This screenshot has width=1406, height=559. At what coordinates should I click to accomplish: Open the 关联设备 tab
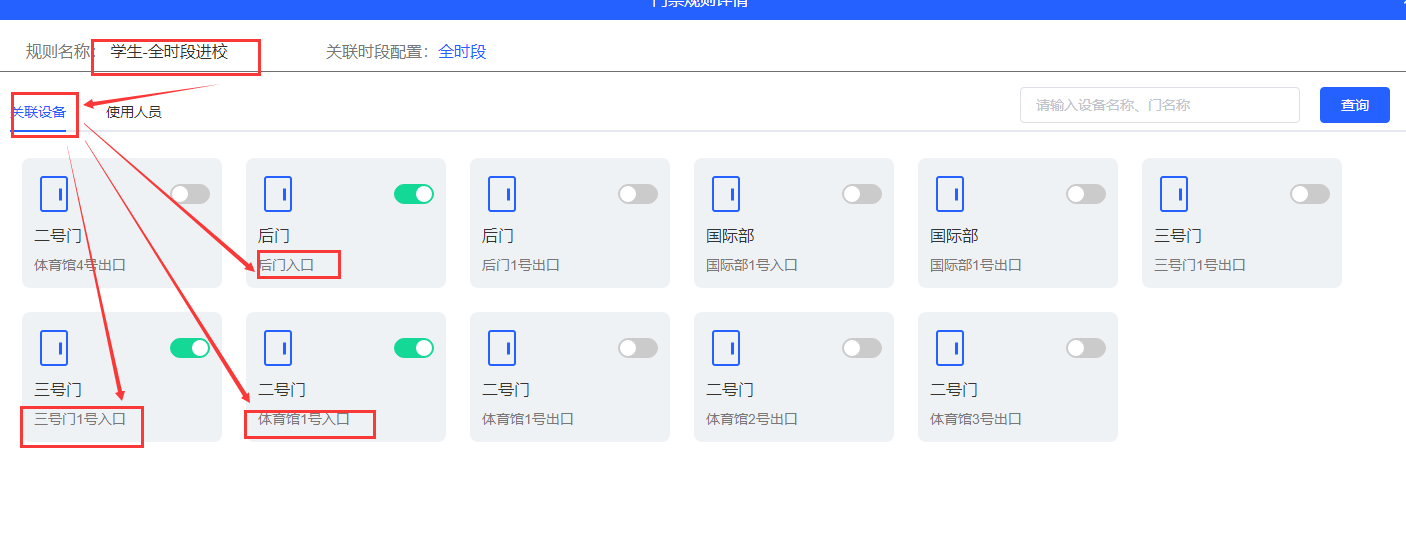pyautogui.click(x=39, y=112)
